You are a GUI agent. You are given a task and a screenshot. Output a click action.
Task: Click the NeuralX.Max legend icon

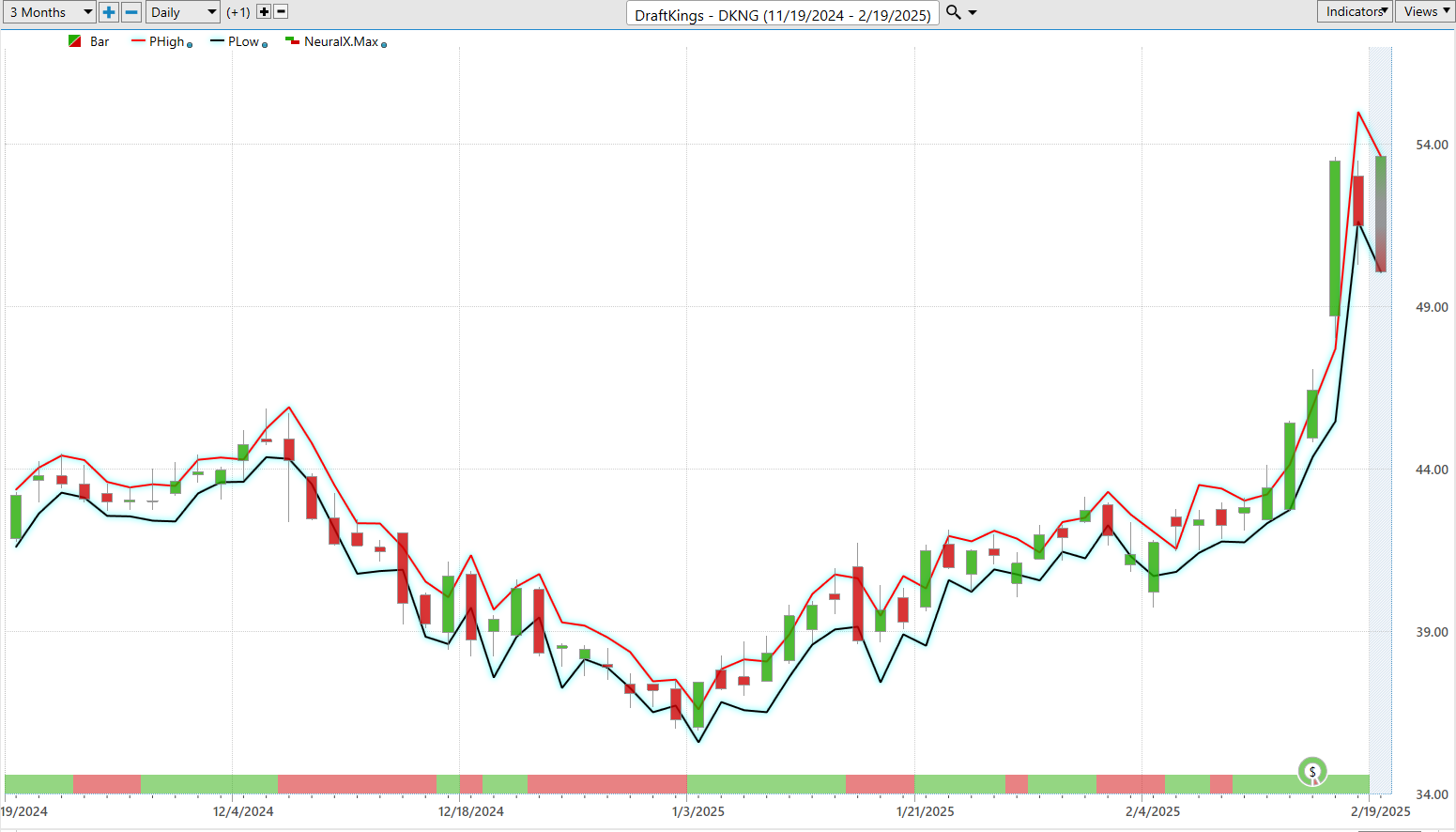point(292,41)
